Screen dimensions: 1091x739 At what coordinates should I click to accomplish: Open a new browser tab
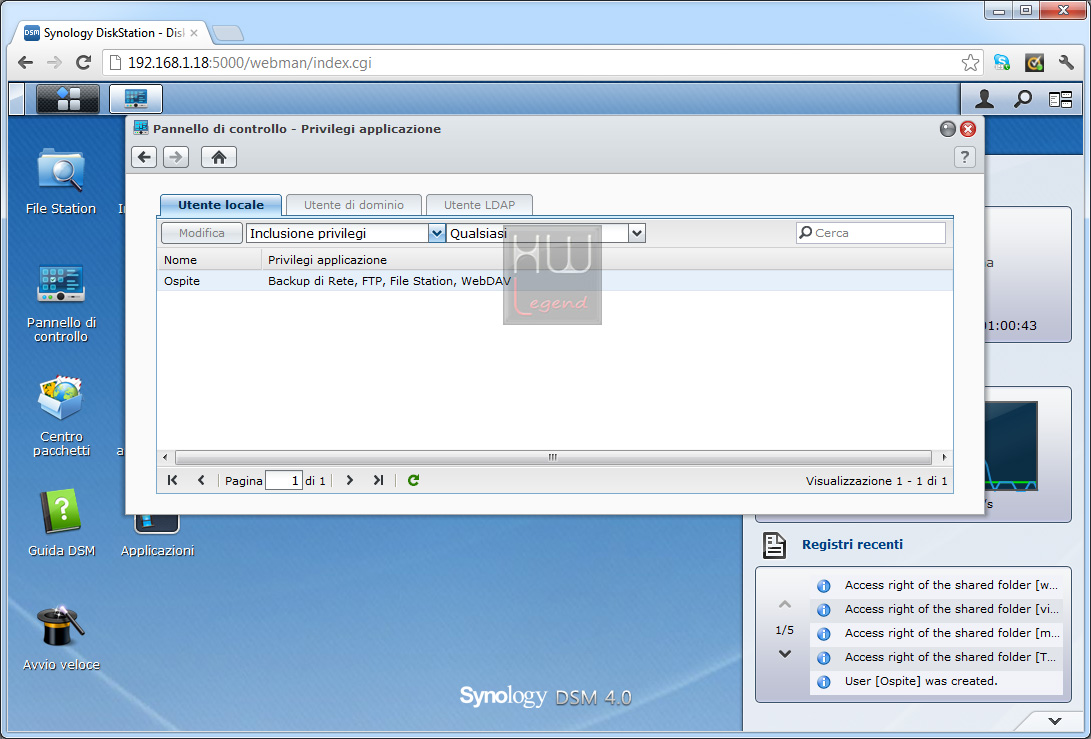point(228,33)
